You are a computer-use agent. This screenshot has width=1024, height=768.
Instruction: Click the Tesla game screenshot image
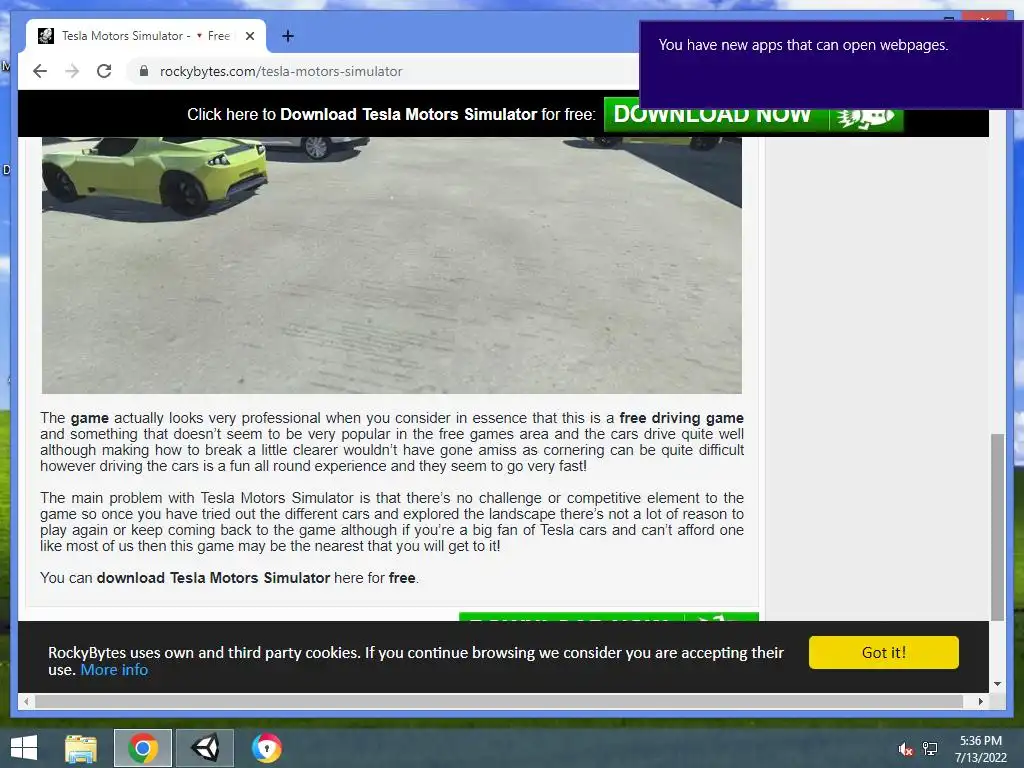click(x=392, y=265)
